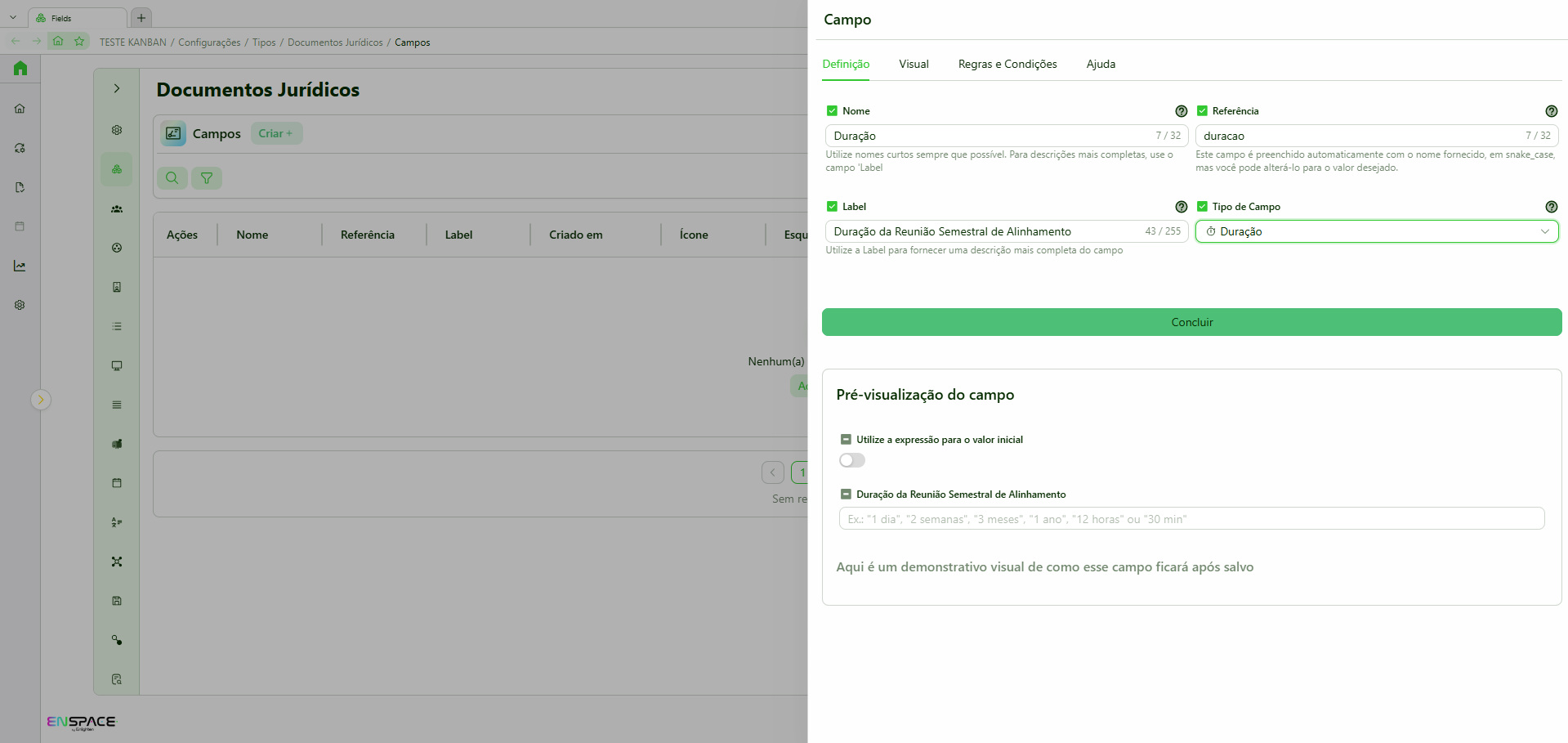1568x743 pixels.
Task: Toggle the Label checkbox
Action: 832,207
